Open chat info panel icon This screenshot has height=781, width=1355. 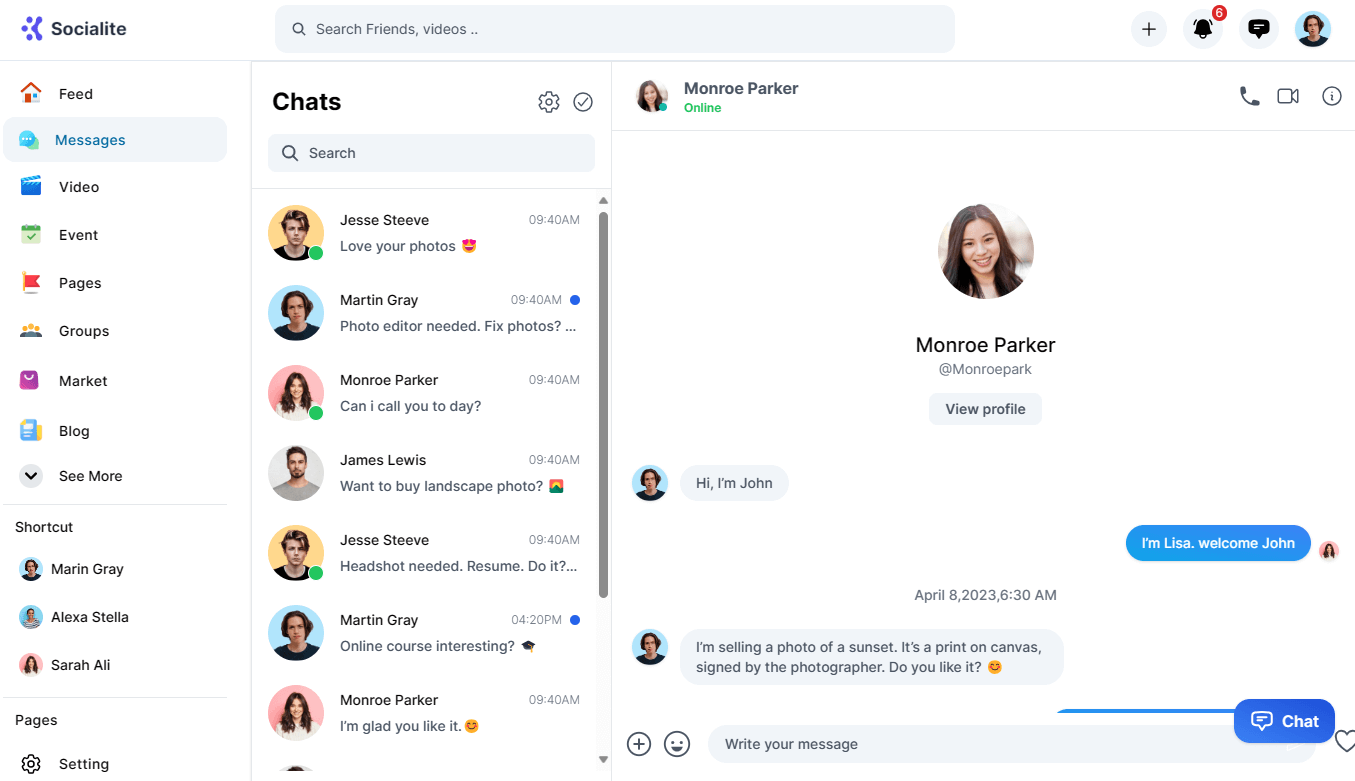(1331, 96)
